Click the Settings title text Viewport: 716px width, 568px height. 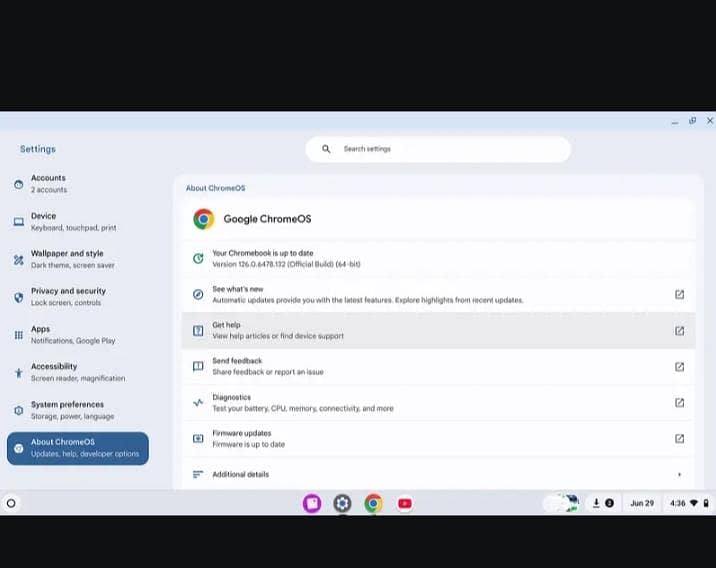[x=38, y=149]
